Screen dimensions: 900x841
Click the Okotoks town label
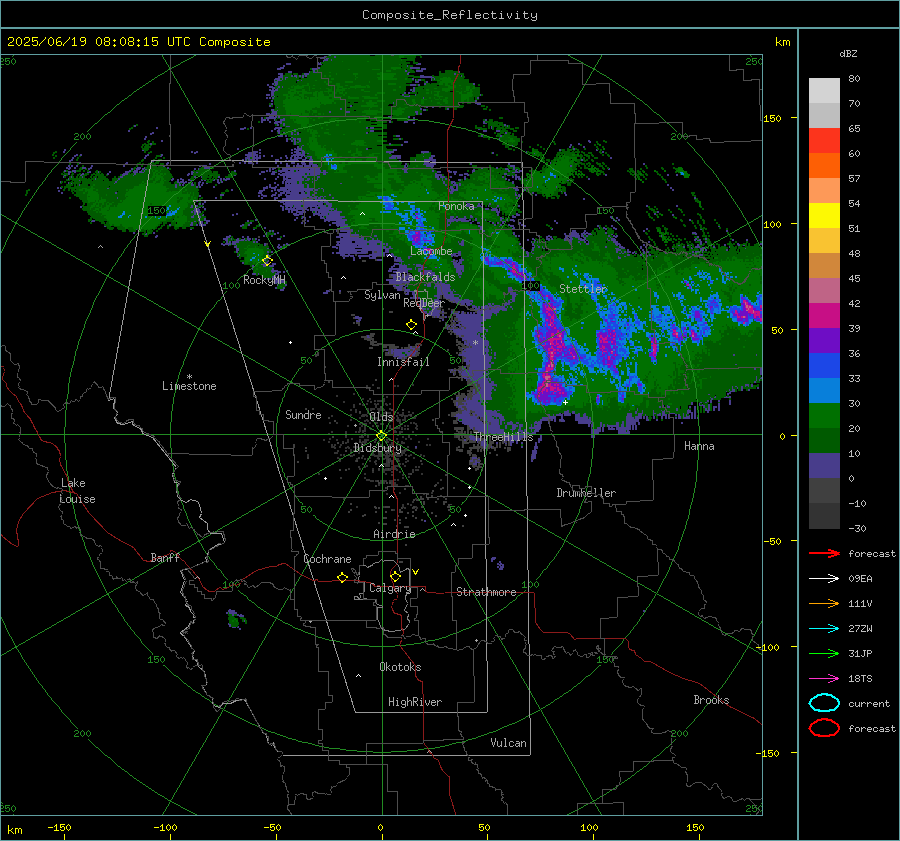(400, 667)
